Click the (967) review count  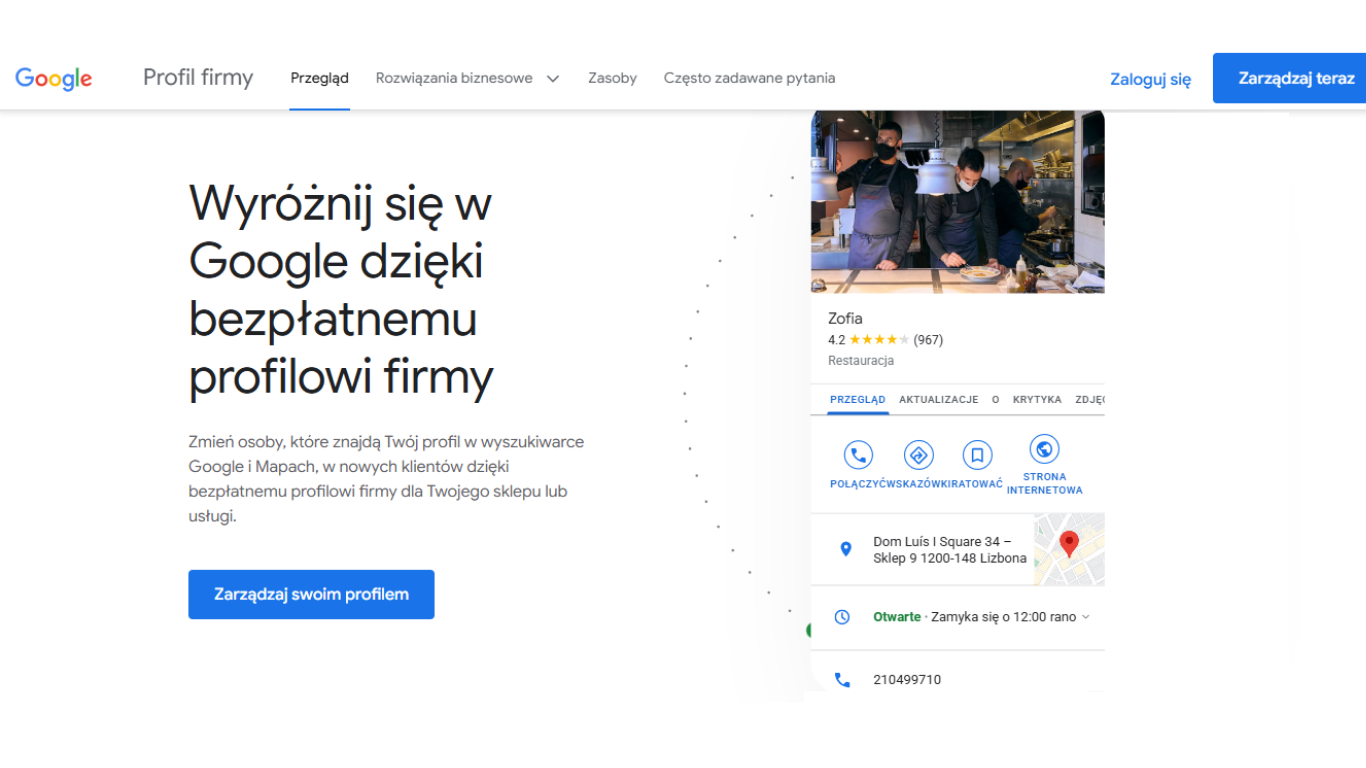click(928, 340)
